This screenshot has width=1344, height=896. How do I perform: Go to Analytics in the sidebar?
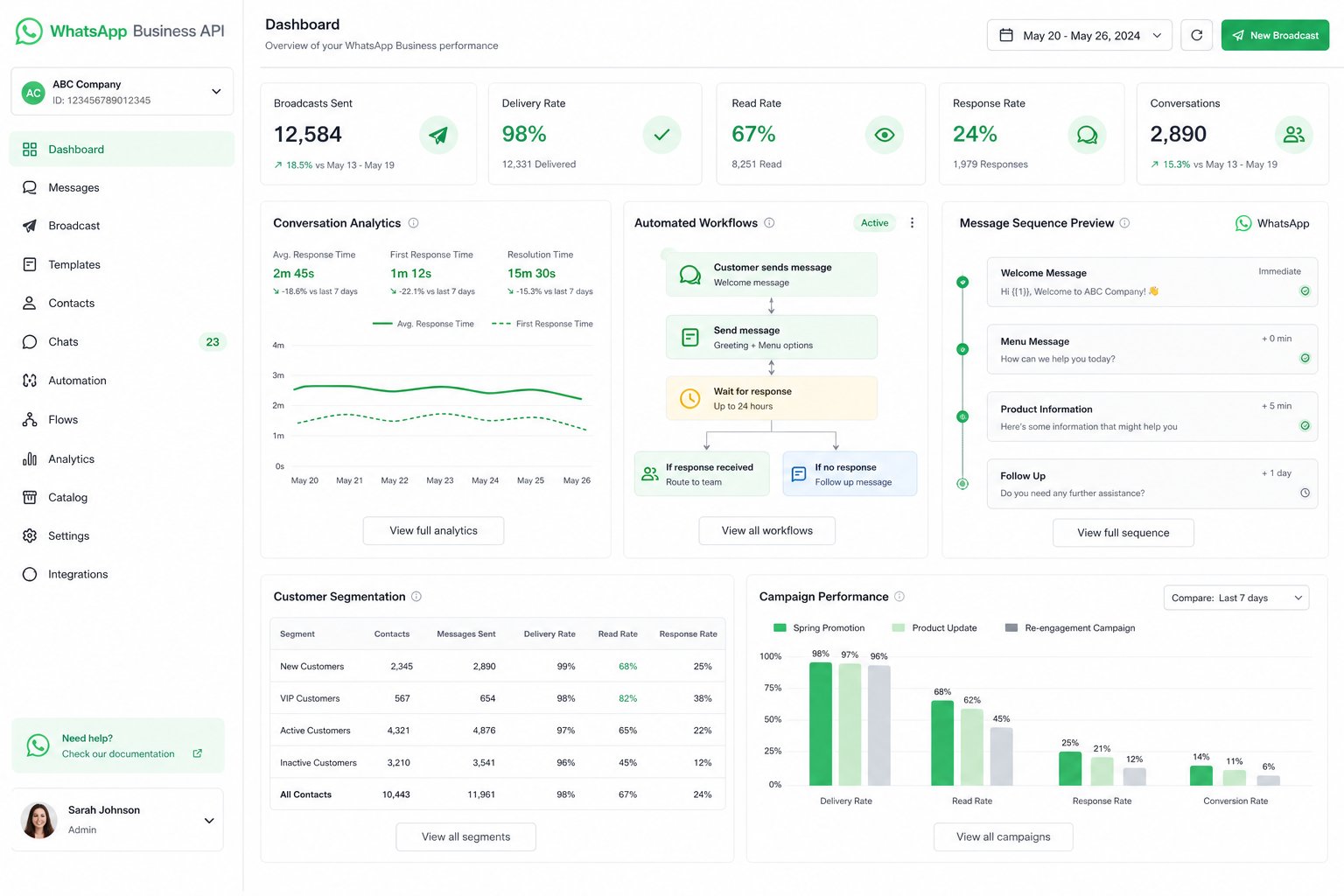[x=122, y=458]
